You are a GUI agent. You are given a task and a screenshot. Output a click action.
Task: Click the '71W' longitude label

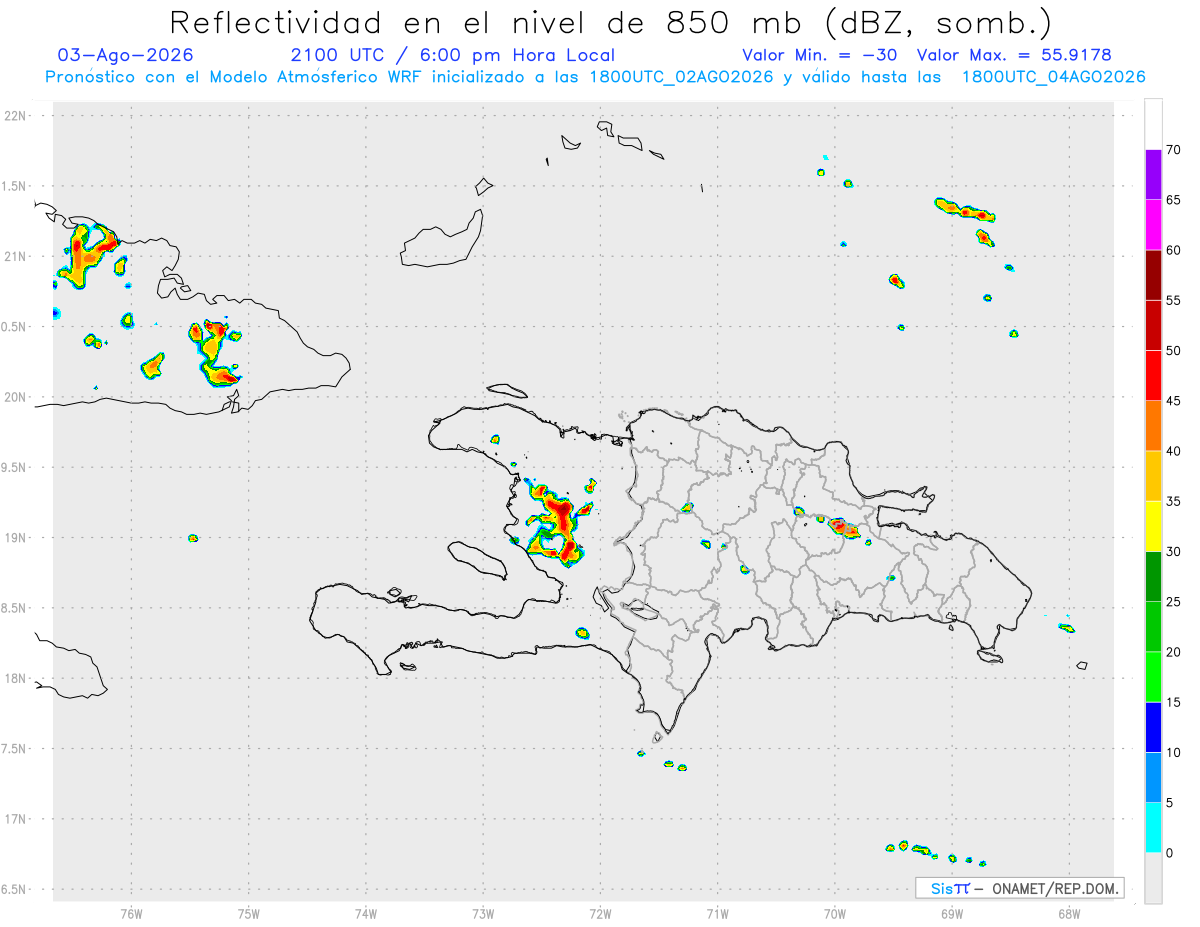[x=717, y=913]
